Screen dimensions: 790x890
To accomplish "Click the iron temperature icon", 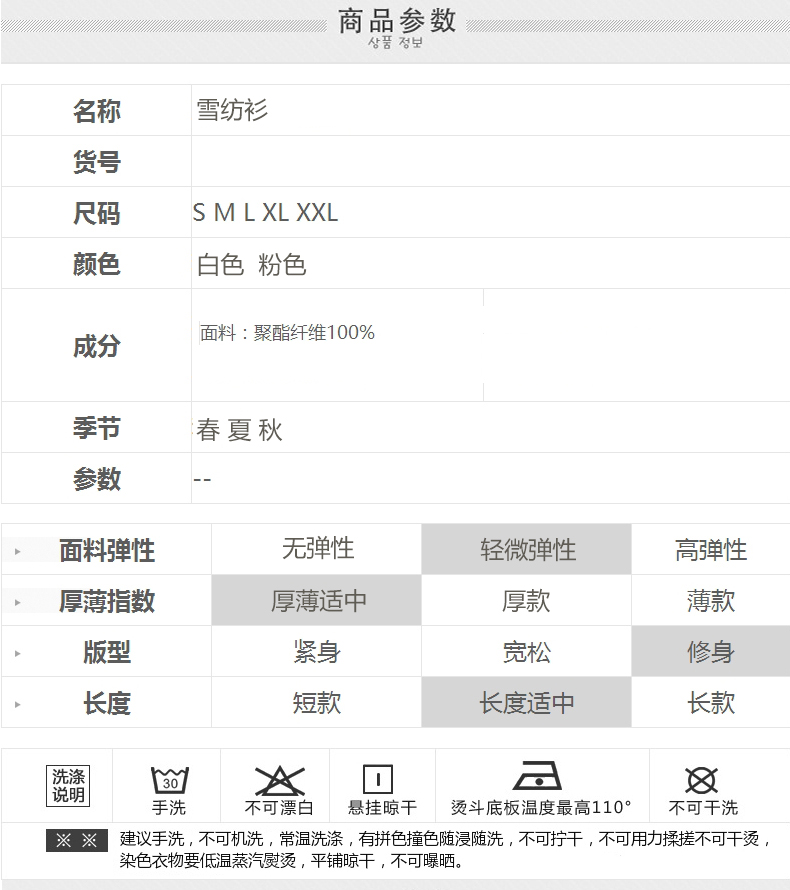I will tap(537, 777).
